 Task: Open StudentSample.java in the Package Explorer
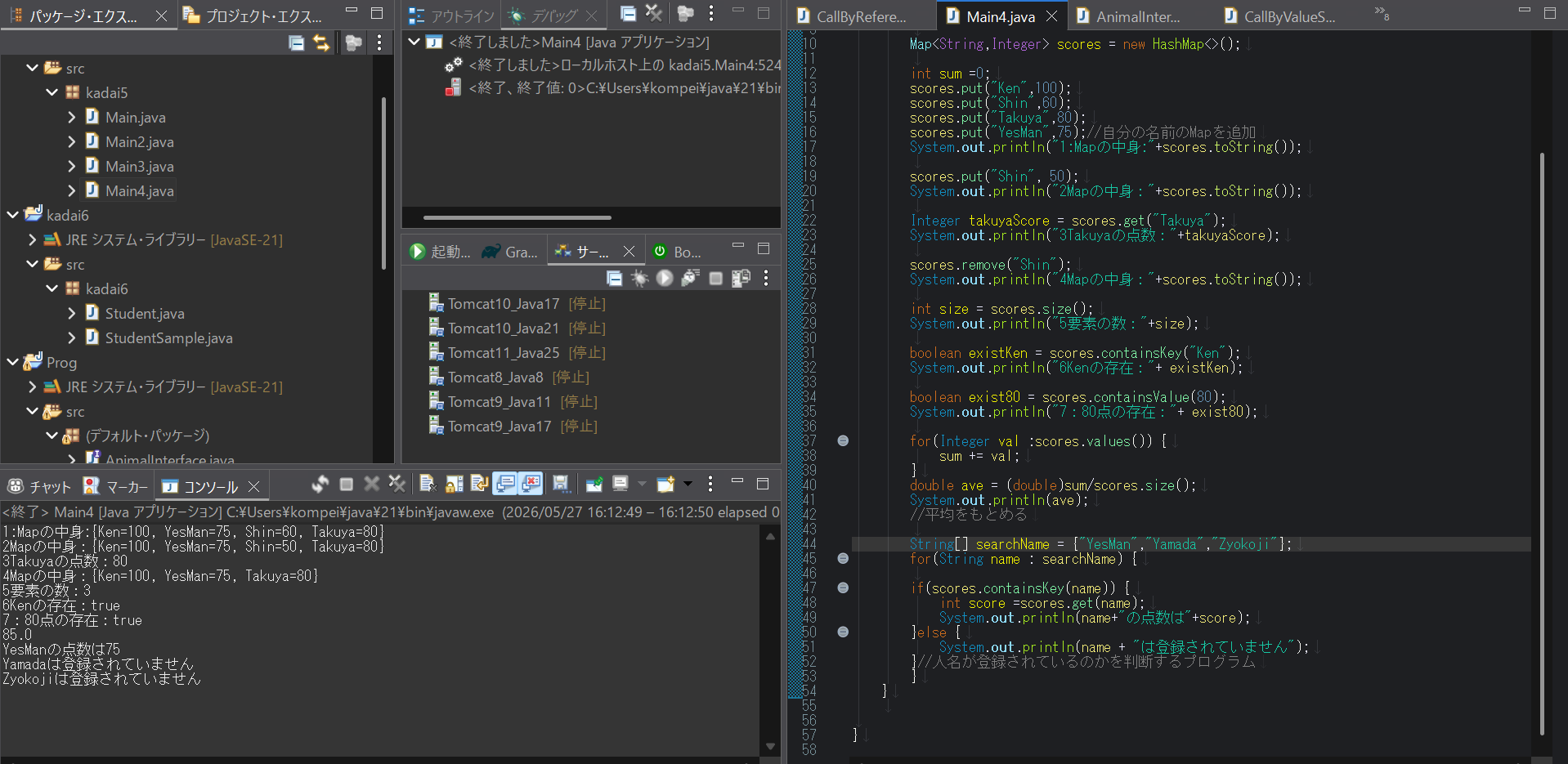(x=168, y=338)
